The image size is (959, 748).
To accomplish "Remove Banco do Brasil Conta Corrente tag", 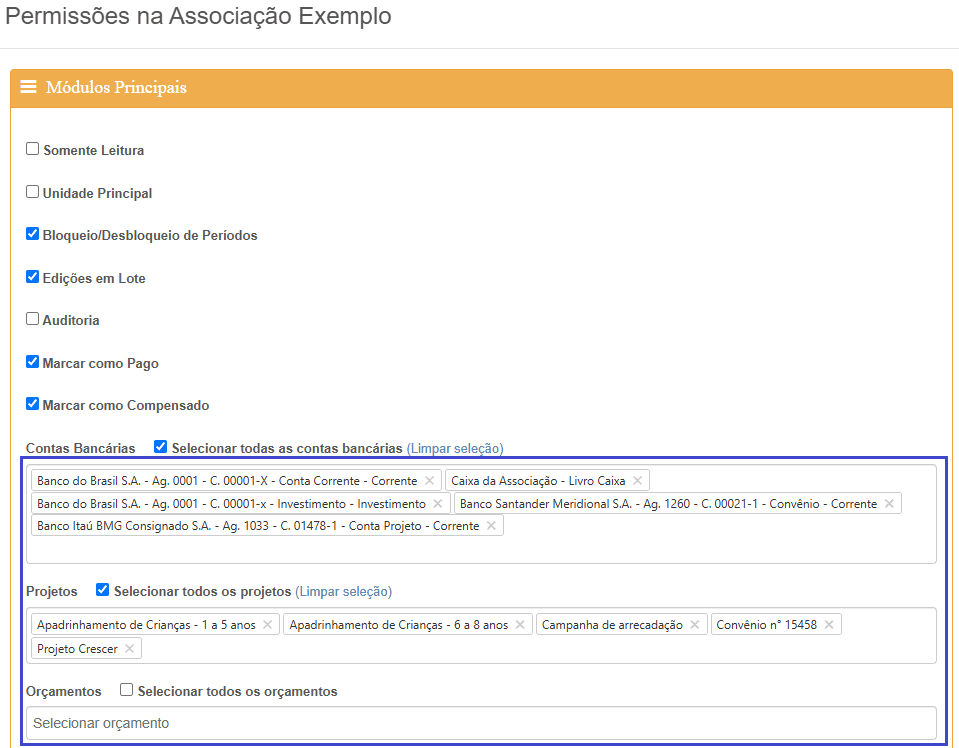I will 429,481.
